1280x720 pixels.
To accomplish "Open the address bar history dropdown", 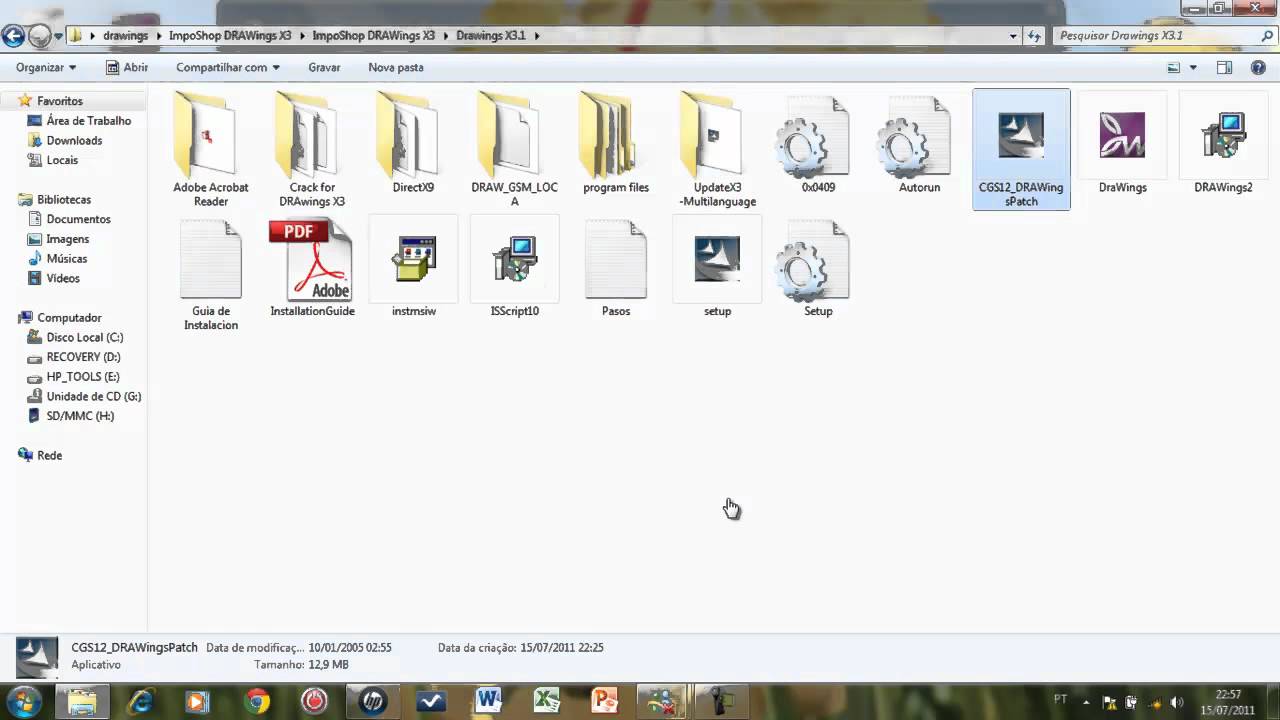I will click(x=1013, y=36).
